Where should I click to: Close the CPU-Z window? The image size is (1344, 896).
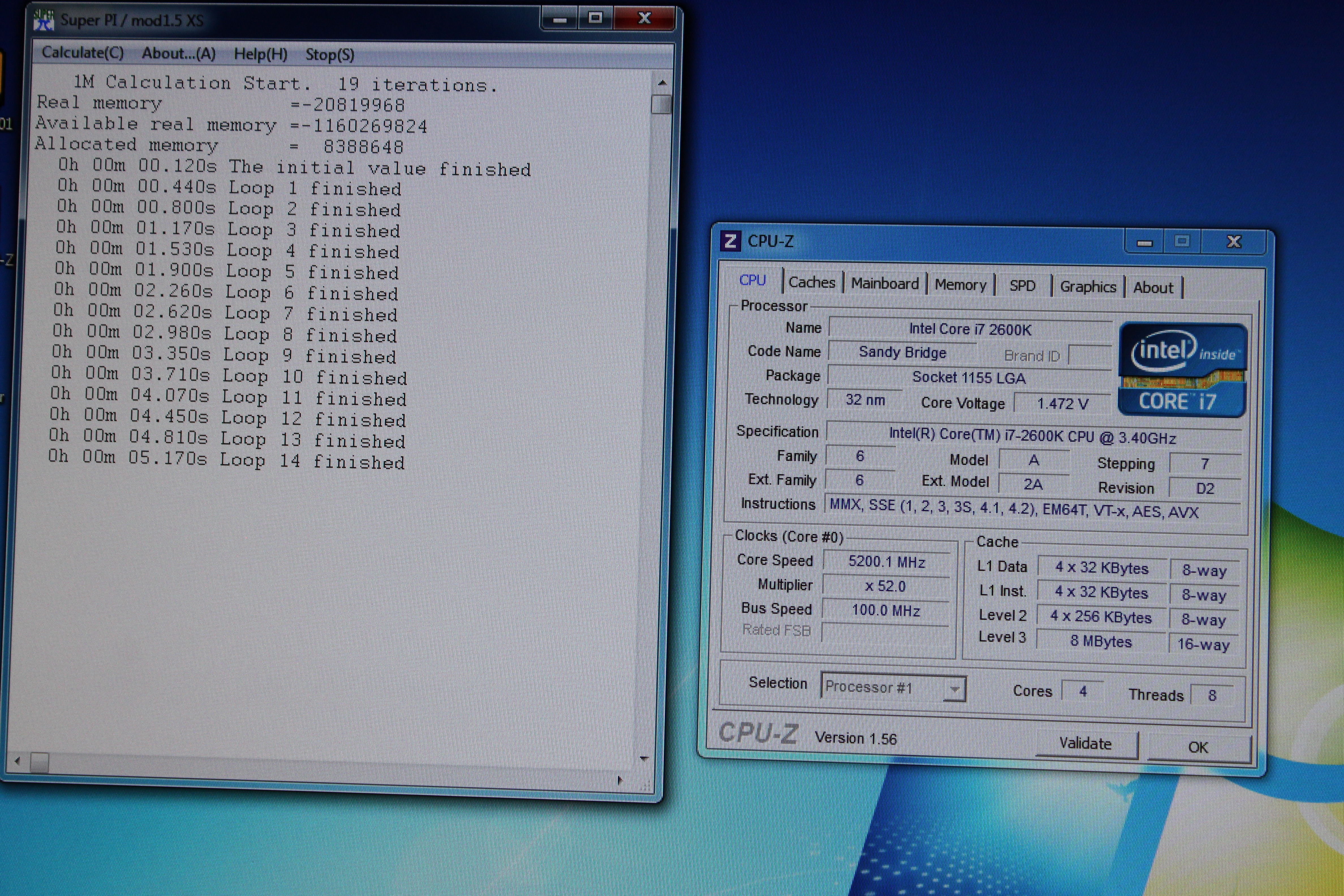coord(1234,242)
